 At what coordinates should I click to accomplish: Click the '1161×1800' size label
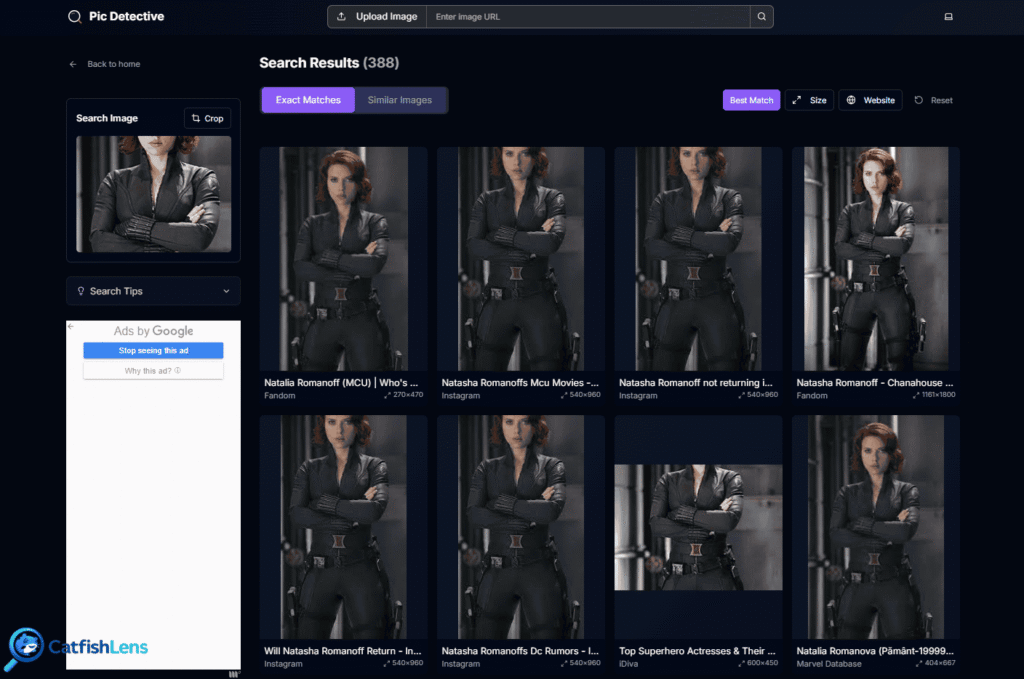coord(938,394)
